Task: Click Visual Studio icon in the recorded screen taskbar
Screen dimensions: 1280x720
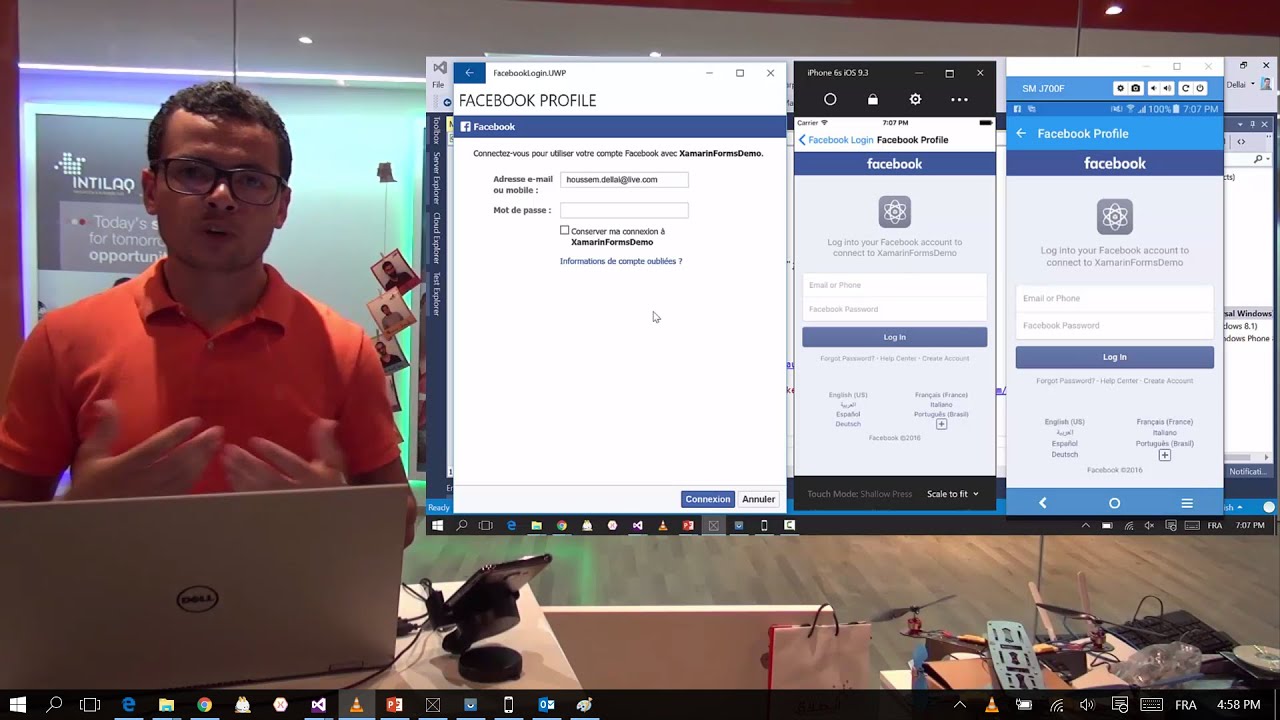Action: point(637,525)
